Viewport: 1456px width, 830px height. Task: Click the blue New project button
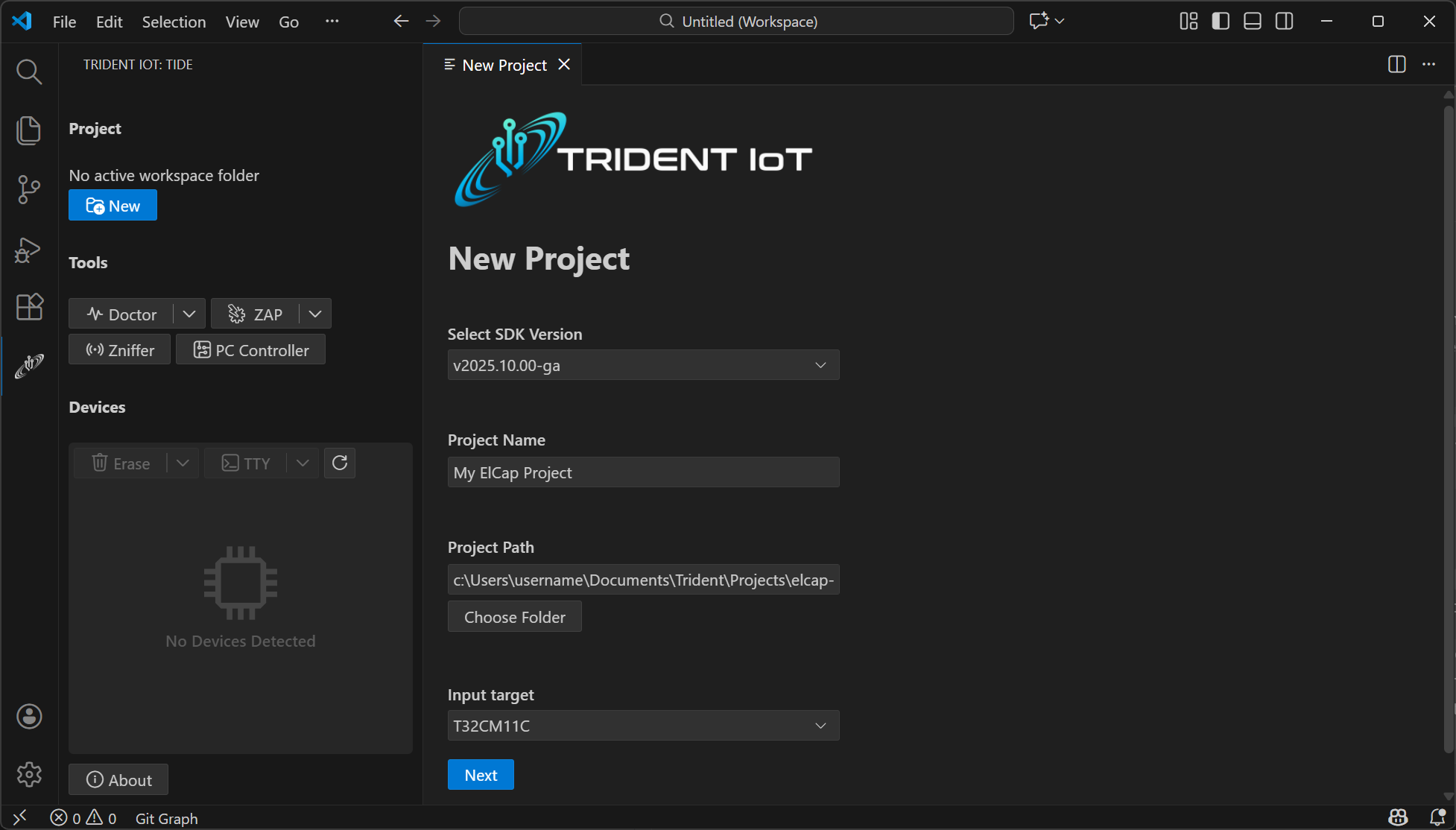point(113,206)
